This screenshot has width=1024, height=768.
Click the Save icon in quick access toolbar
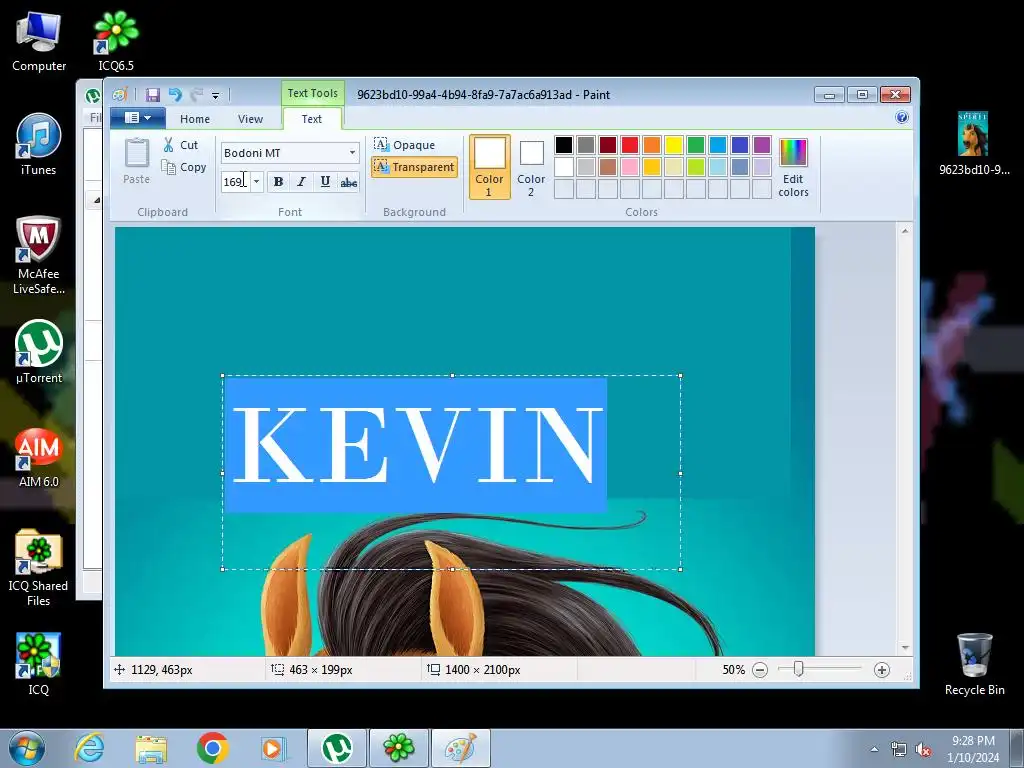pos(152,95)
